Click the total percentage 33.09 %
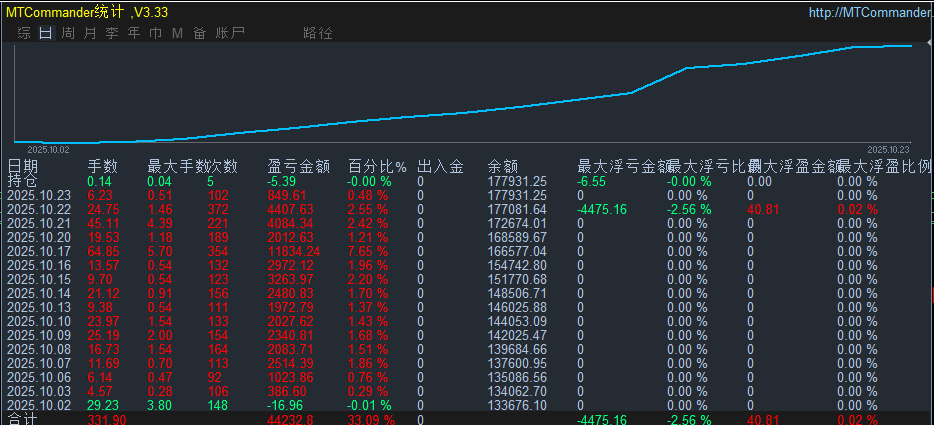 tap(371, 420)
